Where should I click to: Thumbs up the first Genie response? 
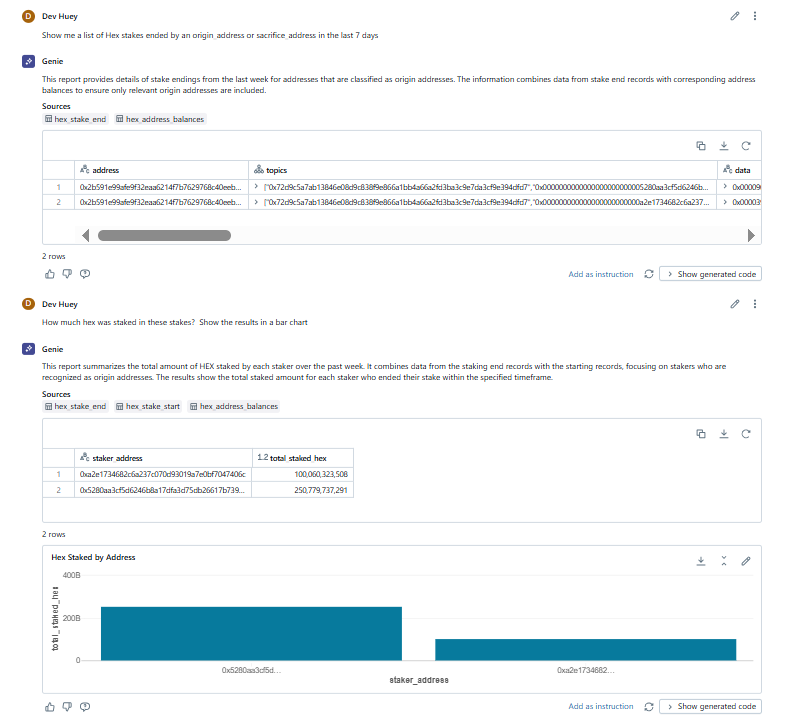[x=49, y=274]
